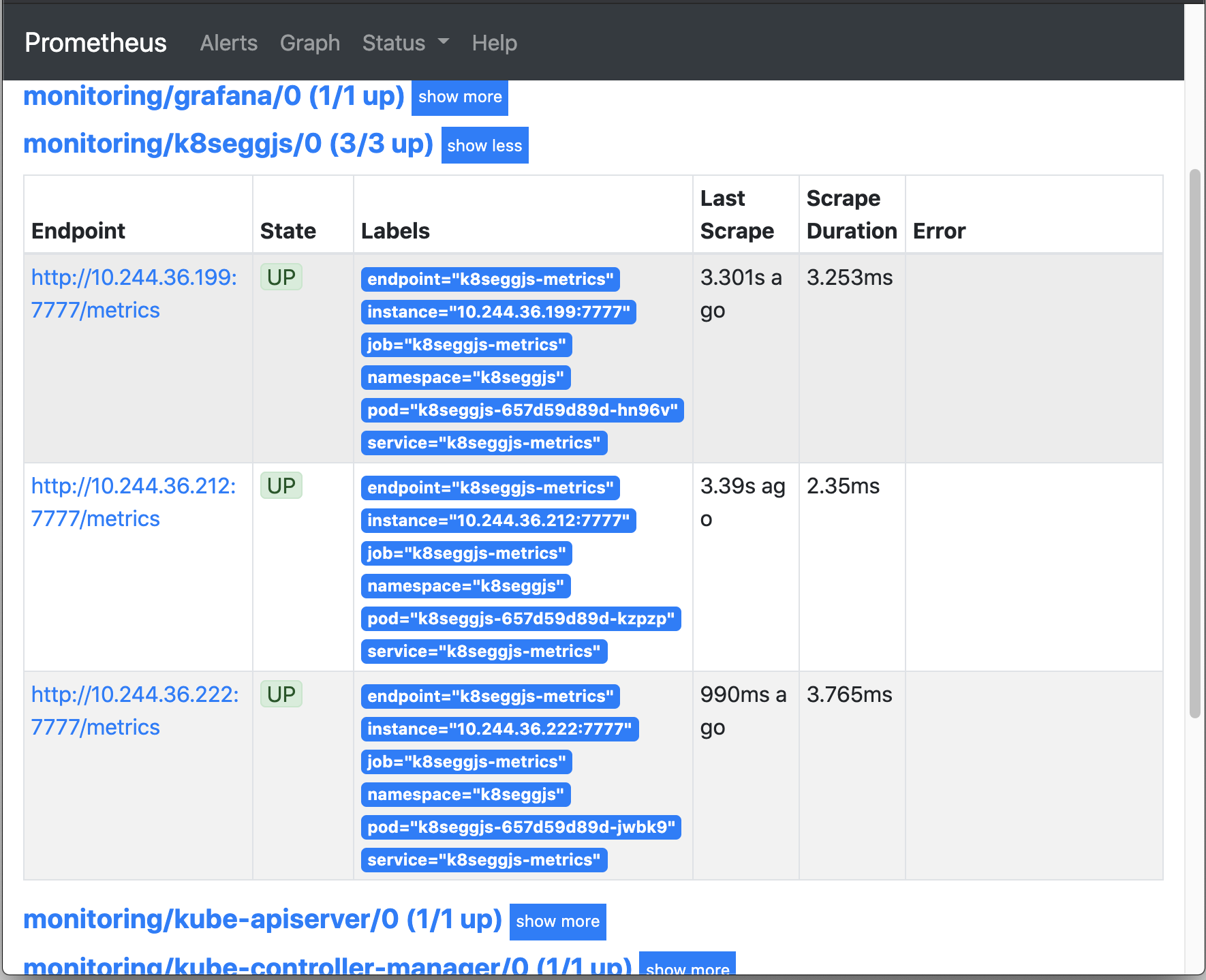Click last scrape value 3.301s ago
Viewport: 1206px width, 980px height.
click(x=741, y=294)
